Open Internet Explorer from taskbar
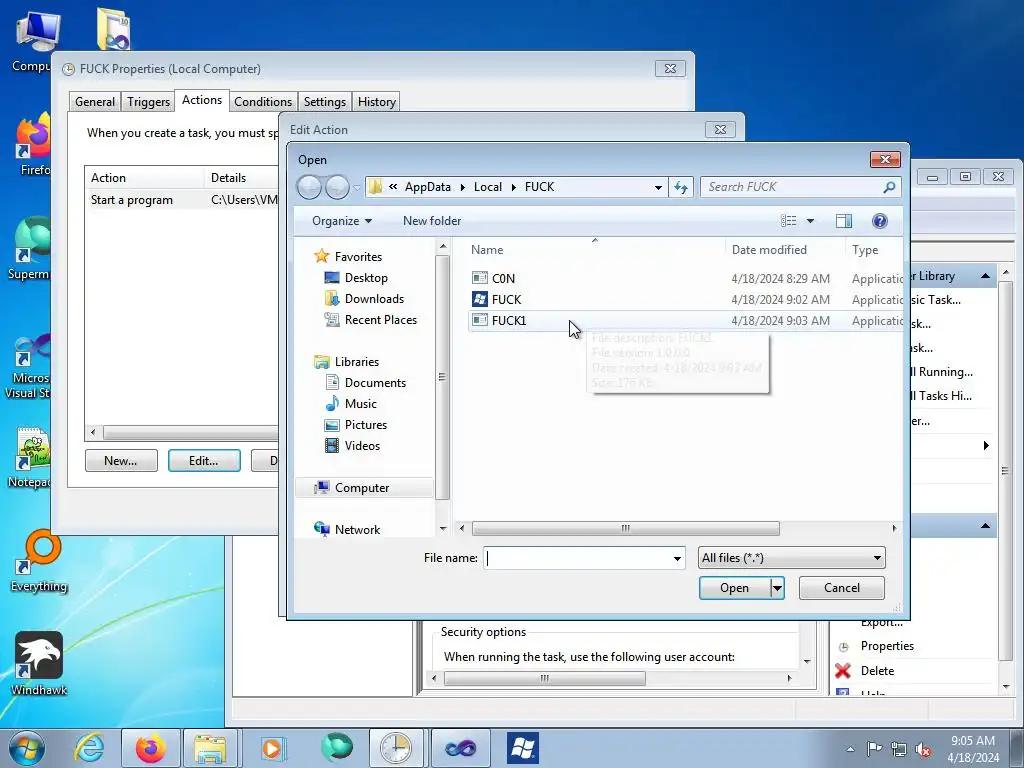This screenshot has width=1024, height=768. (89, 748)
